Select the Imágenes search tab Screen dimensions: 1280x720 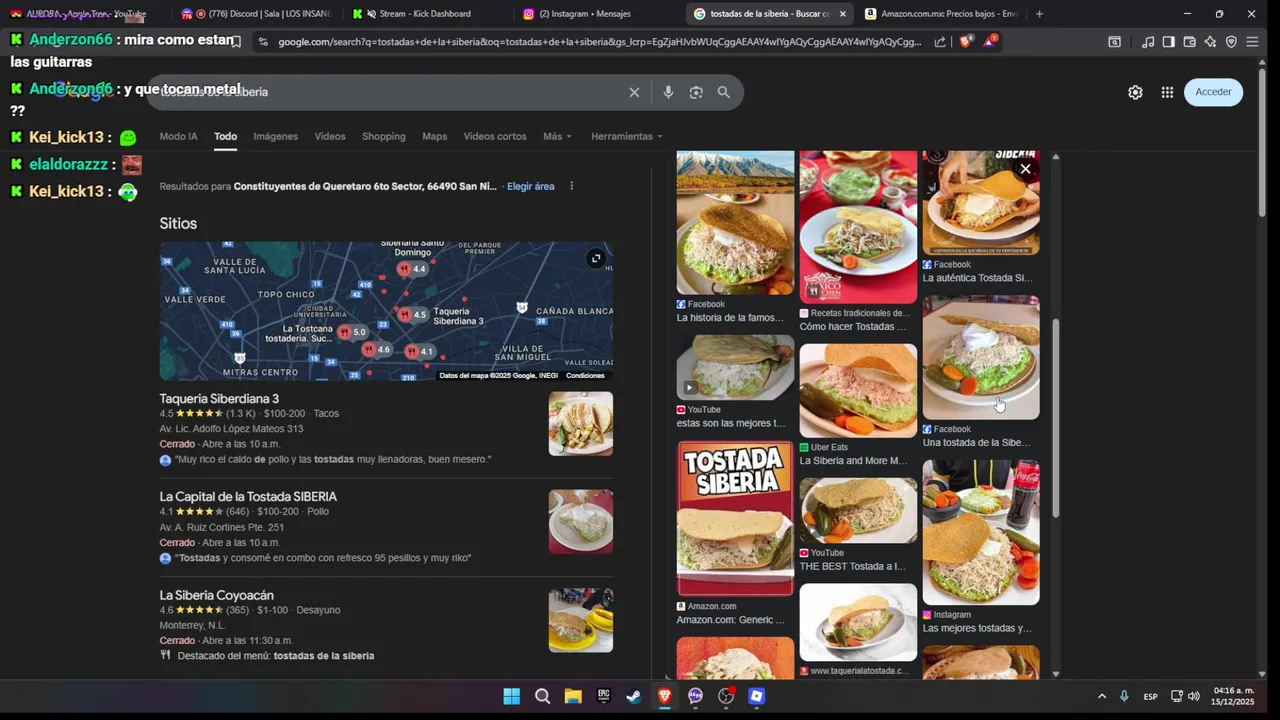pyautogui.click(x=275, y=136)
